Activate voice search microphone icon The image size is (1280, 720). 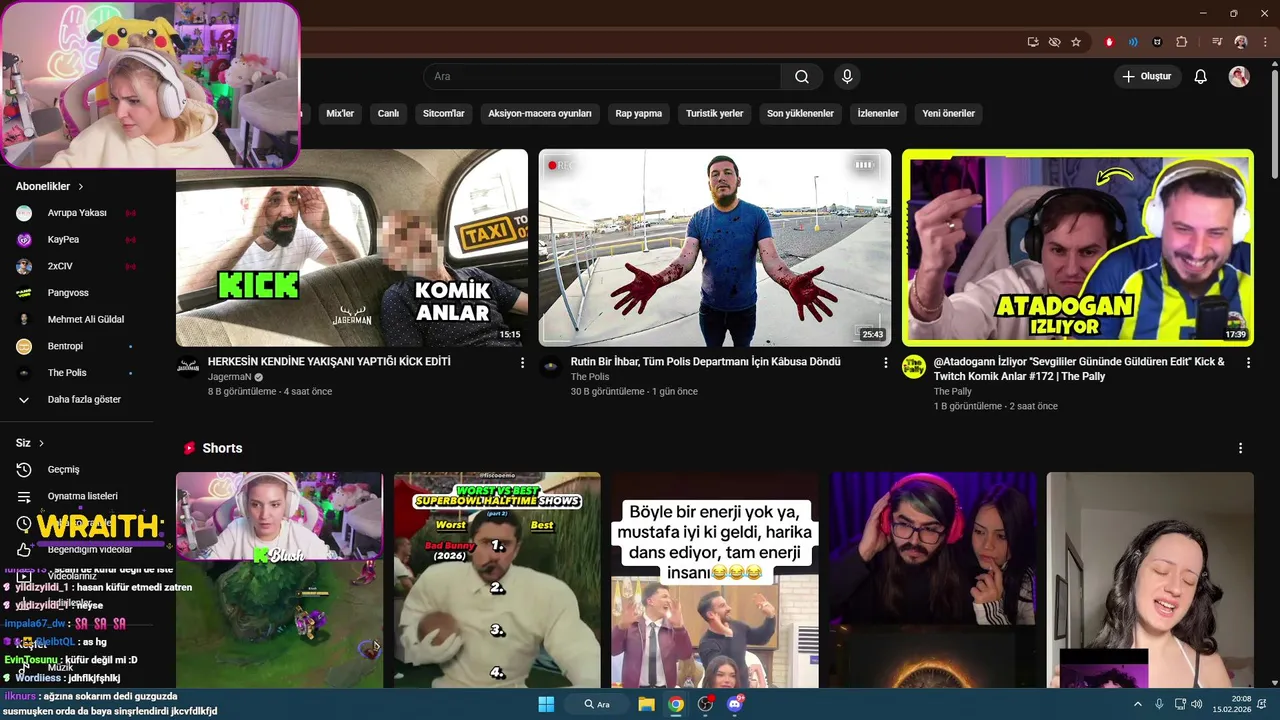point(847,77)
